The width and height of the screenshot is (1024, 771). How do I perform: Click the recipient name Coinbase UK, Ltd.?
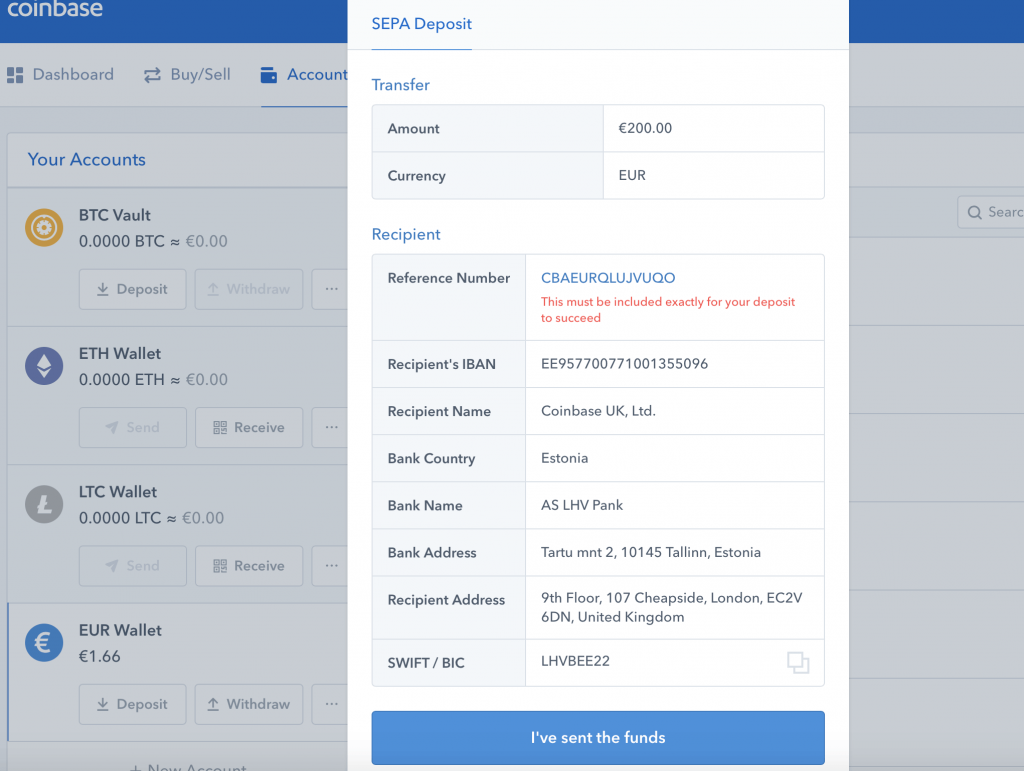point(598,411)
